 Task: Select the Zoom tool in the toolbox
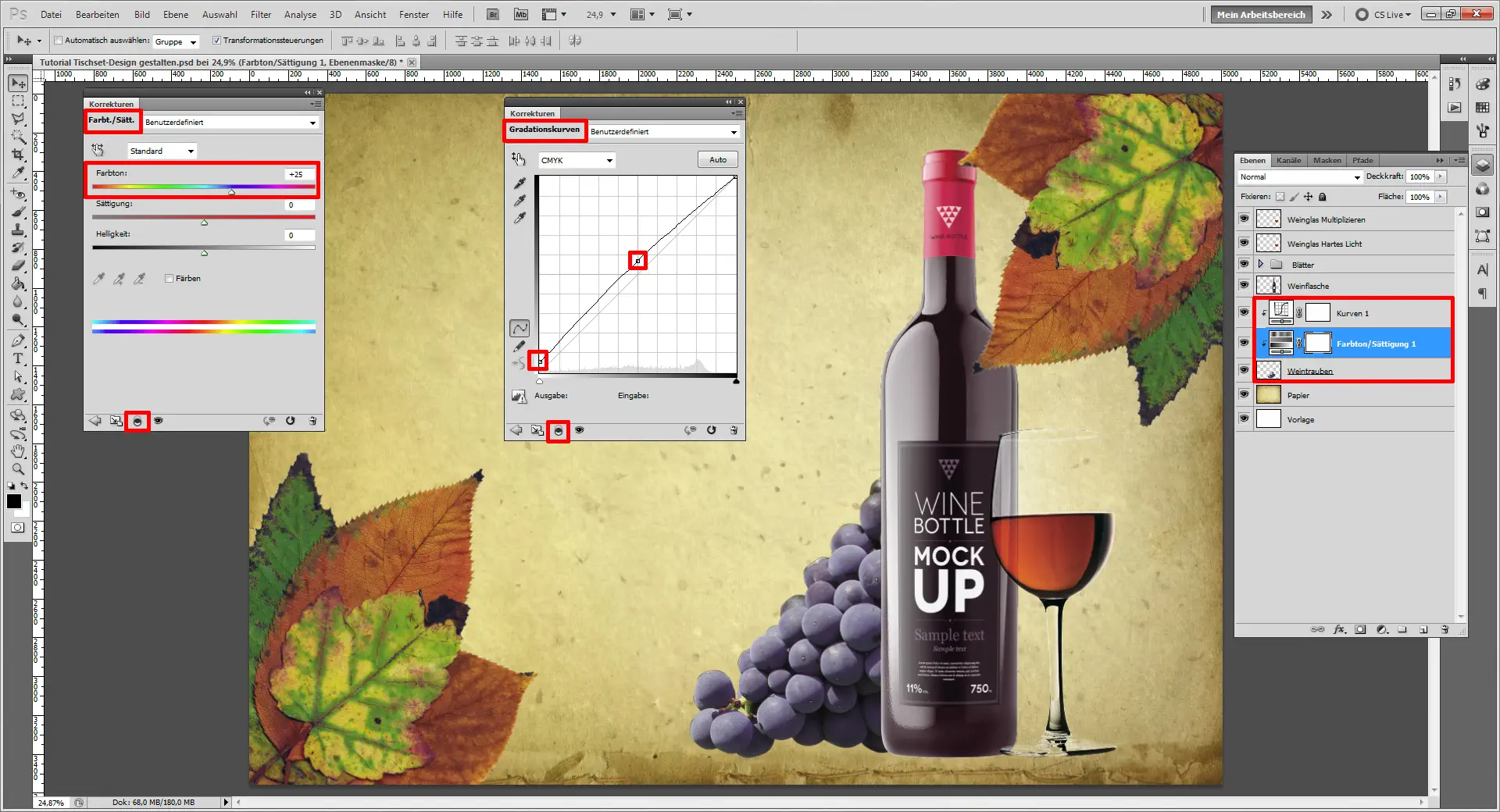pyautogui.click(x=18, y=469)
